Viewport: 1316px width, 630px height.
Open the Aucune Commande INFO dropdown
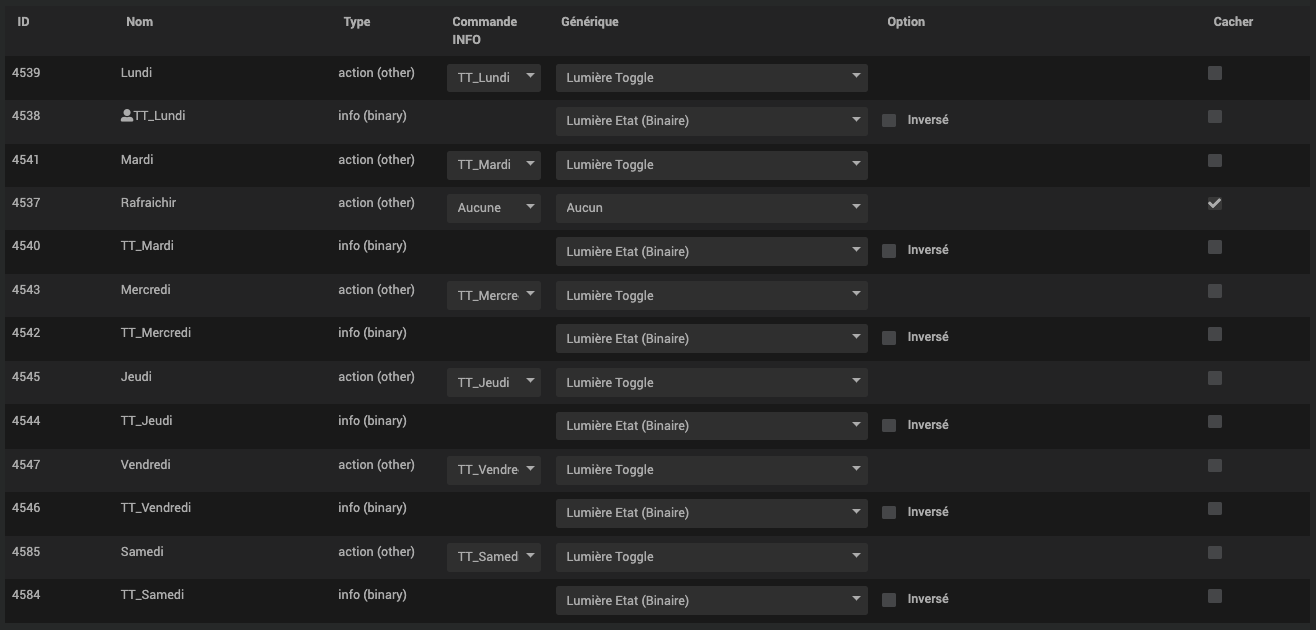click(493, 208)
